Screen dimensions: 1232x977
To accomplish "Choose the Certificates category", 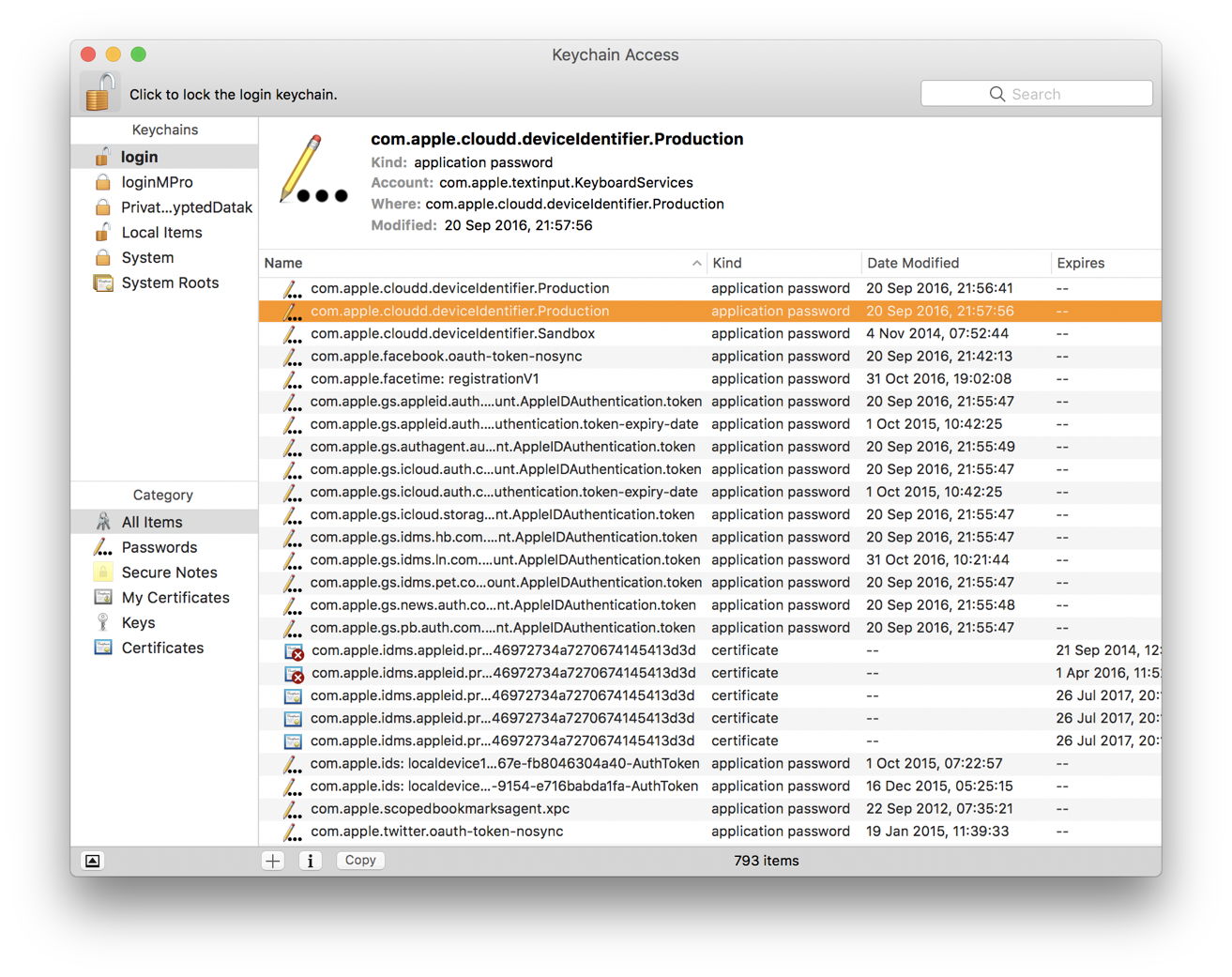I will tap(162, 649).
